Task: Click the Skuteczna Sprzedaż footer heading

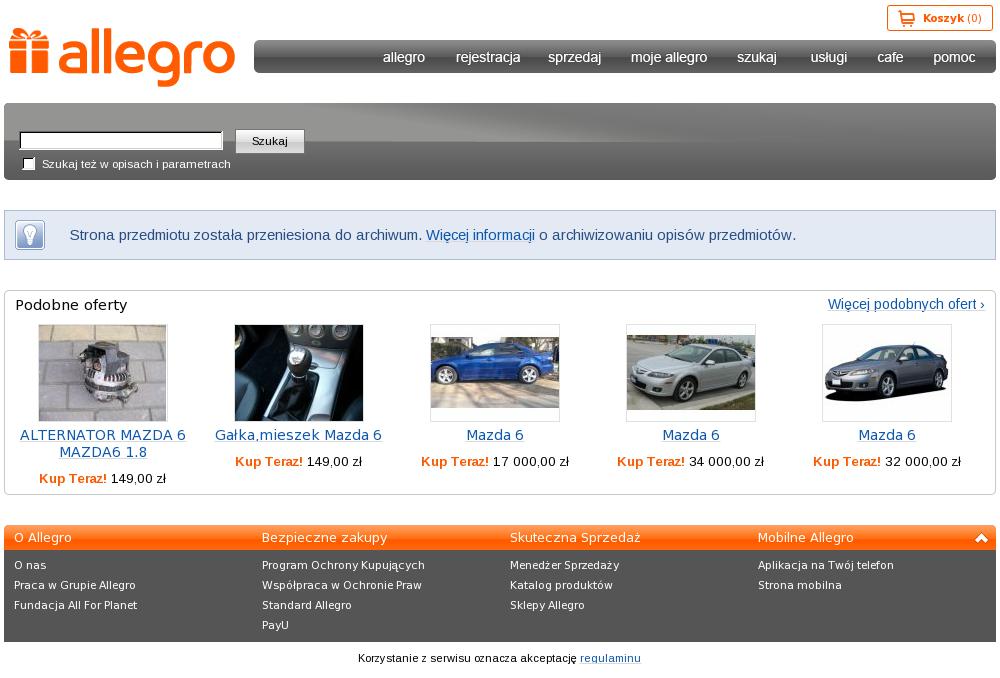Action: 575,538
